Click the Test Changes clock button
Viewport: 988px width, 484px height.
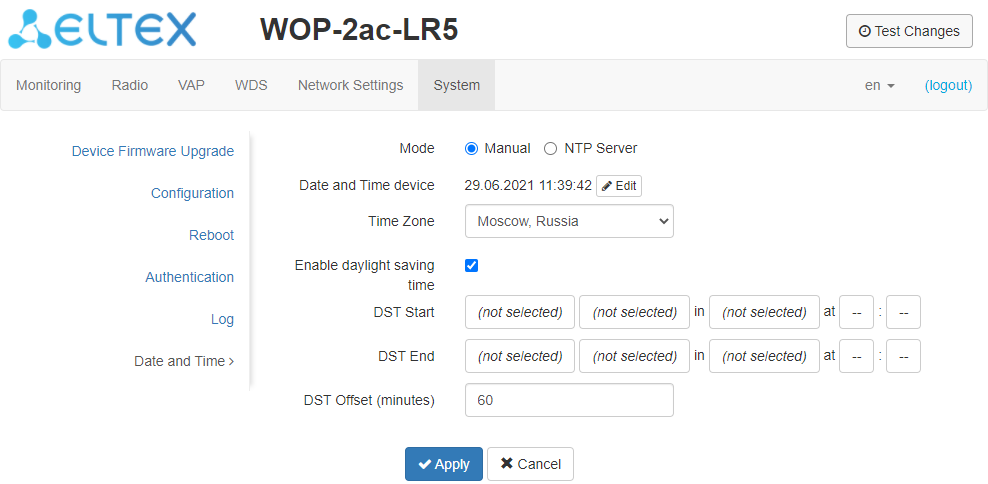pos(909,31)
